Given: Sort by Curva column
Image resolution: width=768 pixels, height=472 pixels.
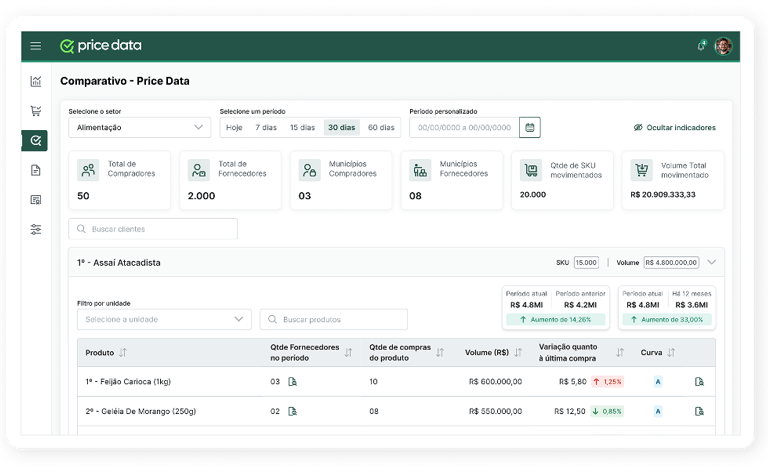Looking at the screenshot, I should coord(671,353).
